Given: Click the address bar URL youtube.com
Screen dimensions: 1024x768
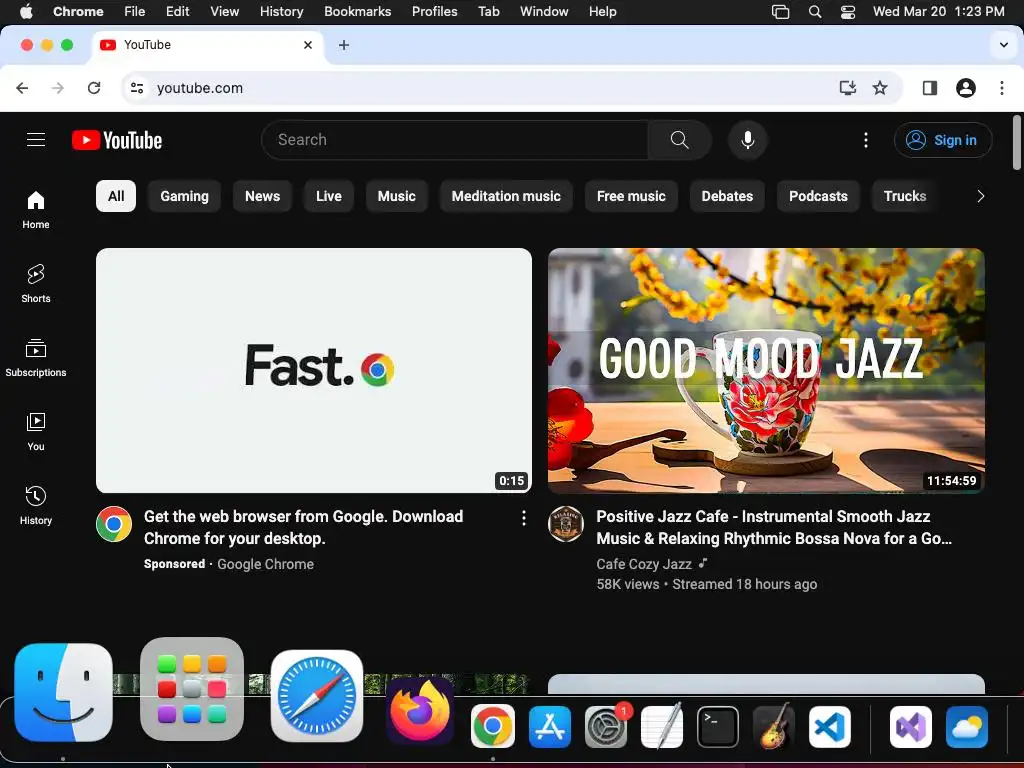Looking at the screenshot, I should [x=200, y=88].
